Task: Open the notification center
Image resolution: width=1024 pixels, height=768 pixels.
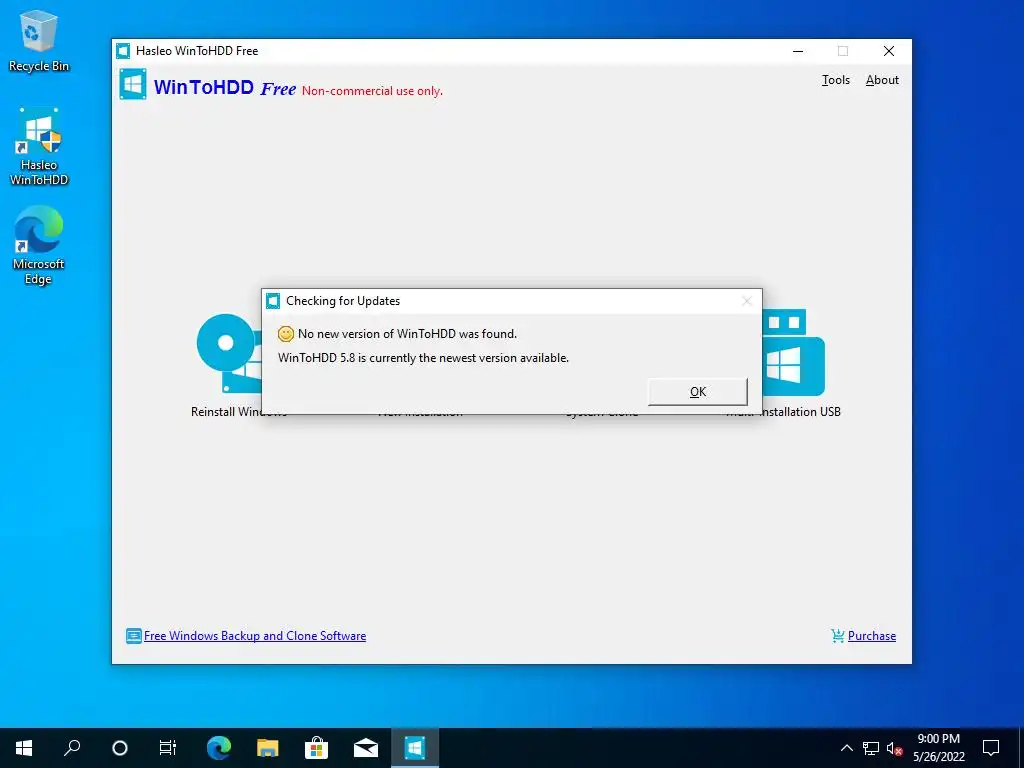Action: (x=991, y=748)
